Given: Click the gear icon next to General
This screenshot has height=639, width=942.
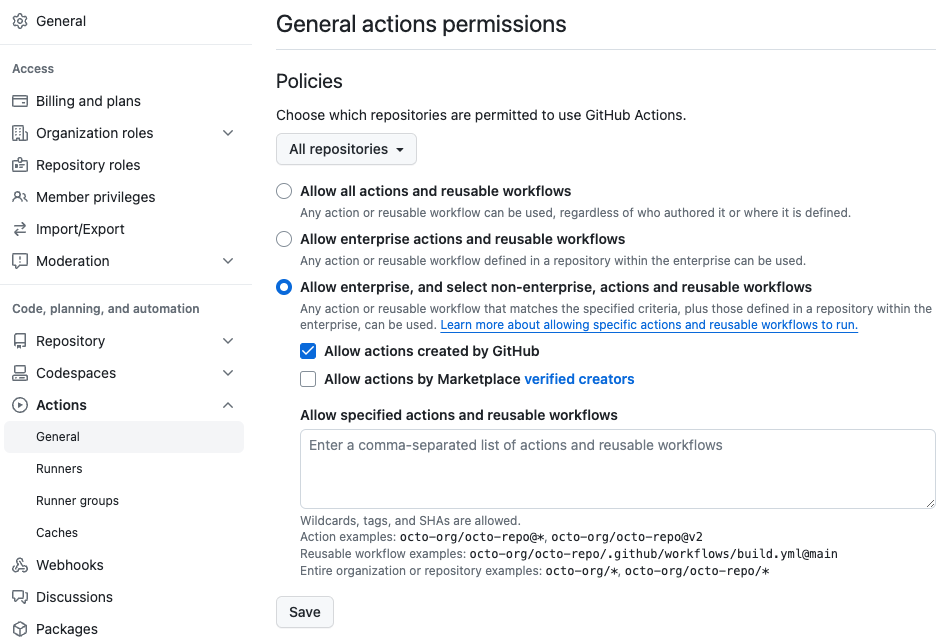Looking at the screenshot, I should click(x=20, y=20).
